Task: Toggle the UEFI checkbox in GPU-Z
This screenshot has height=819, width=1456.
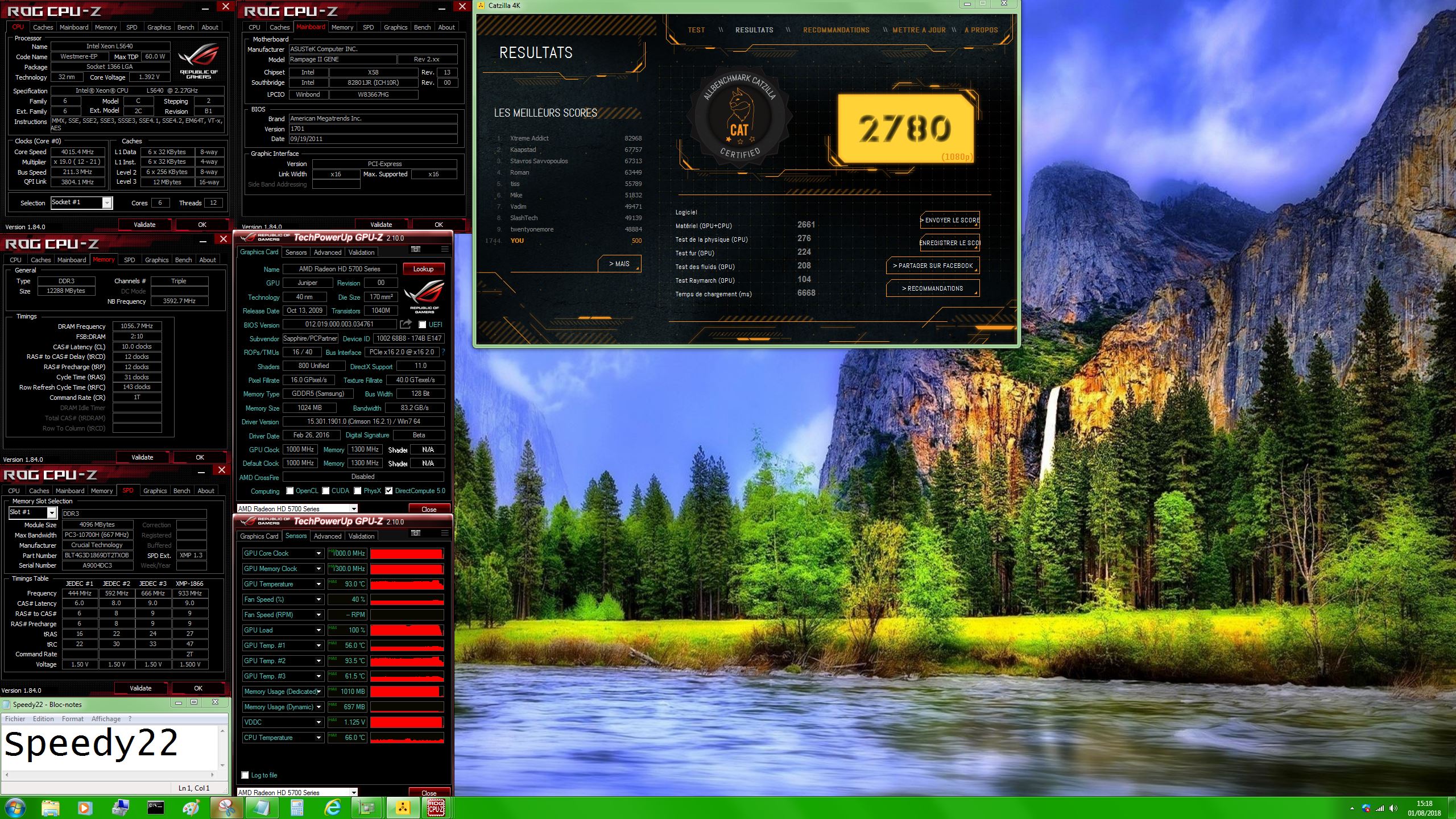Action: (x=422, y=325)
